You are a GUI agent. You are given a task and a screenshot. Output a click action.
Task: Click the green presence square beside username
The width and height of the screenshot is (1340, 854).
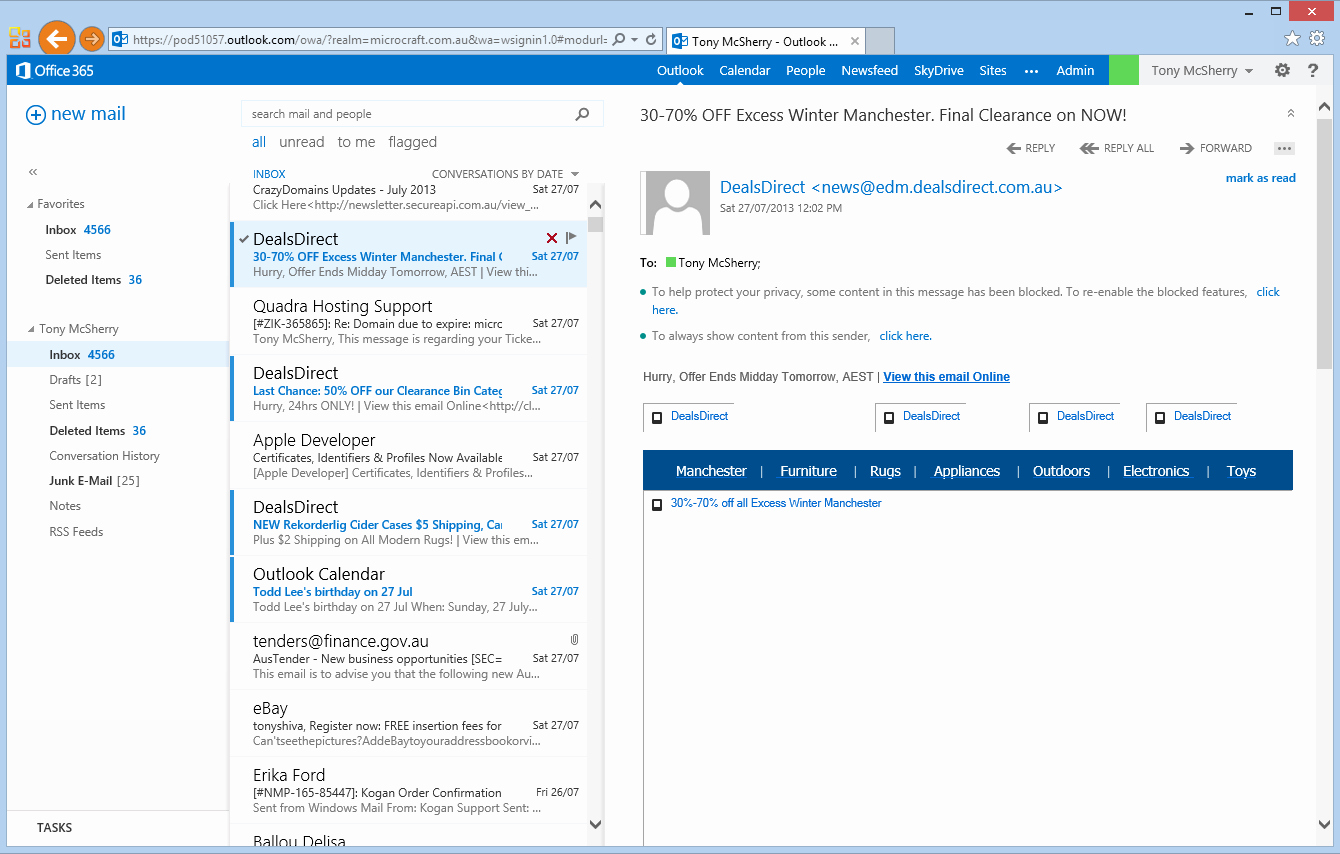(1124, 70)
